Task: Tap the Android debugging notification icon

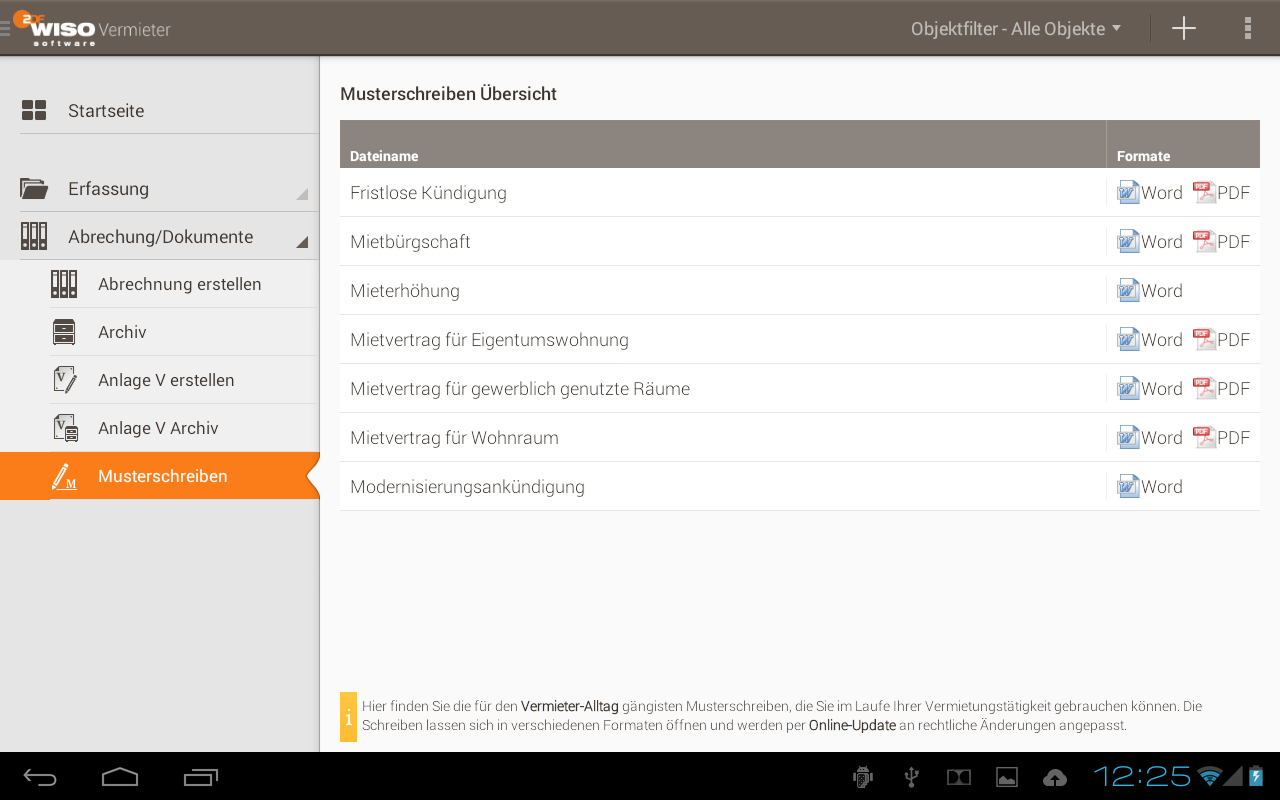Action: click(x=863, y=777)
